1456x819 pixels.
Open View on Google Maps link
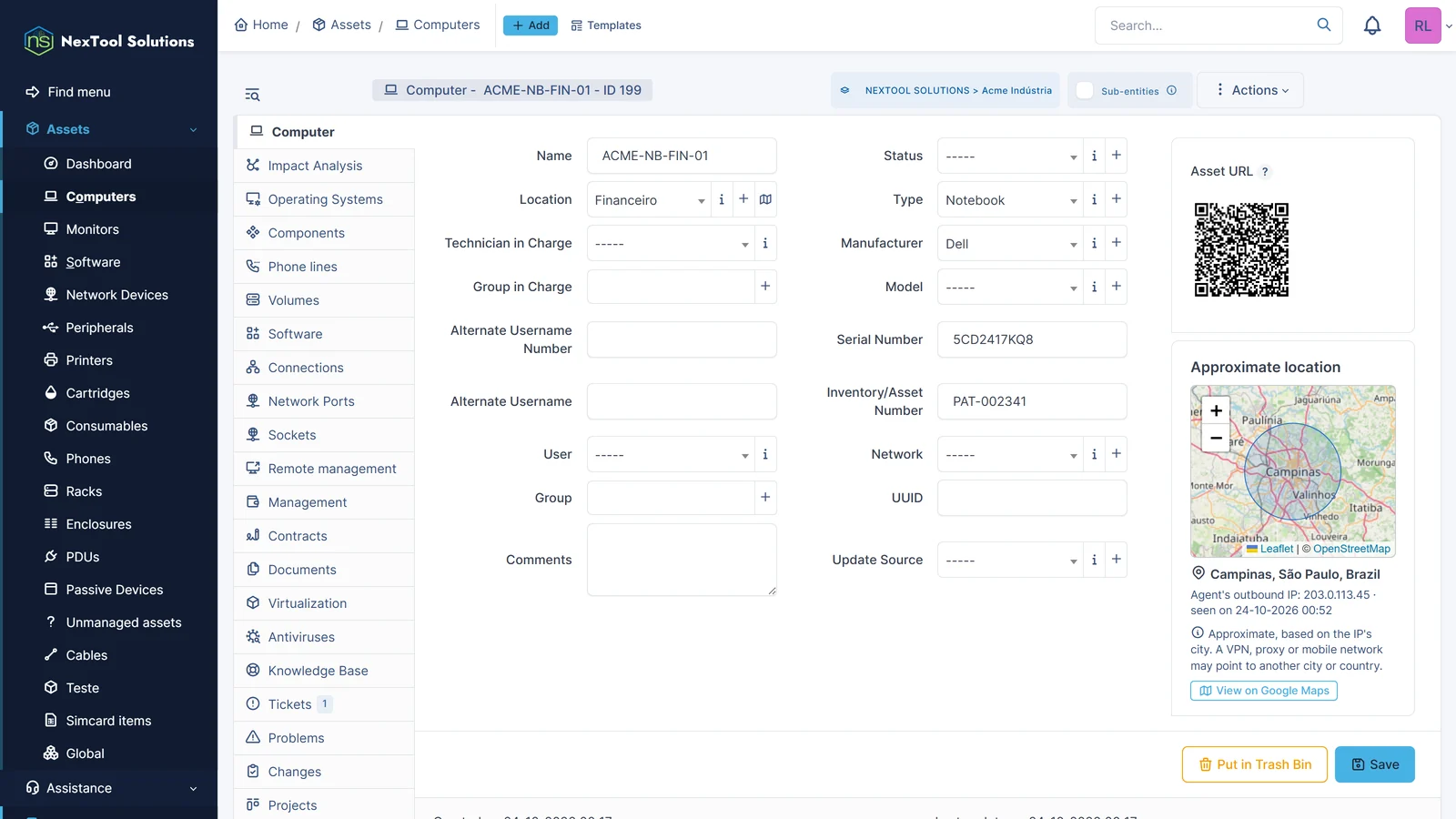[x=1263, y=691]
